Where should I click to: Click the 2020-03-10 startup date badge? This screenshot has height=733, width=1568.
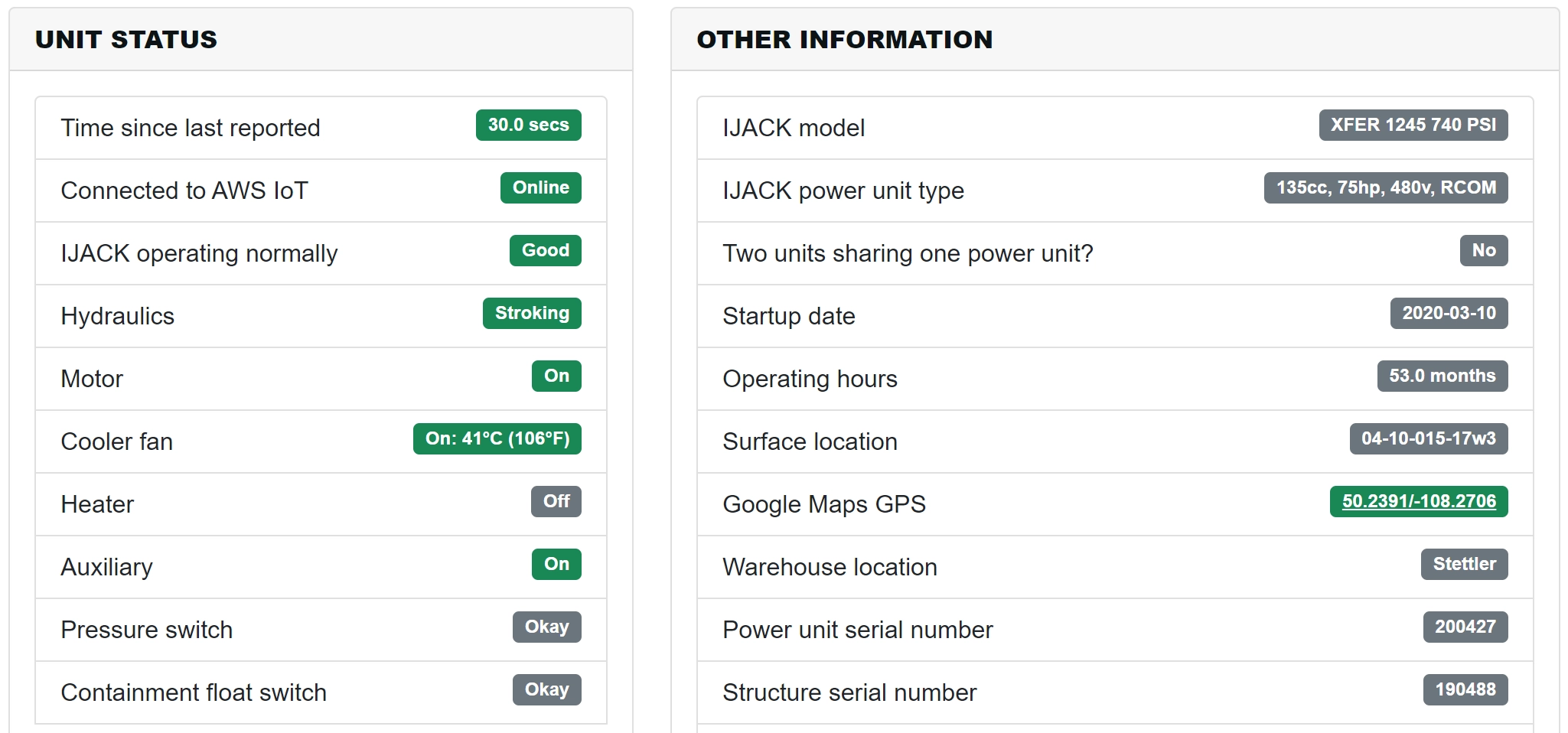[x=1449, y=313]
